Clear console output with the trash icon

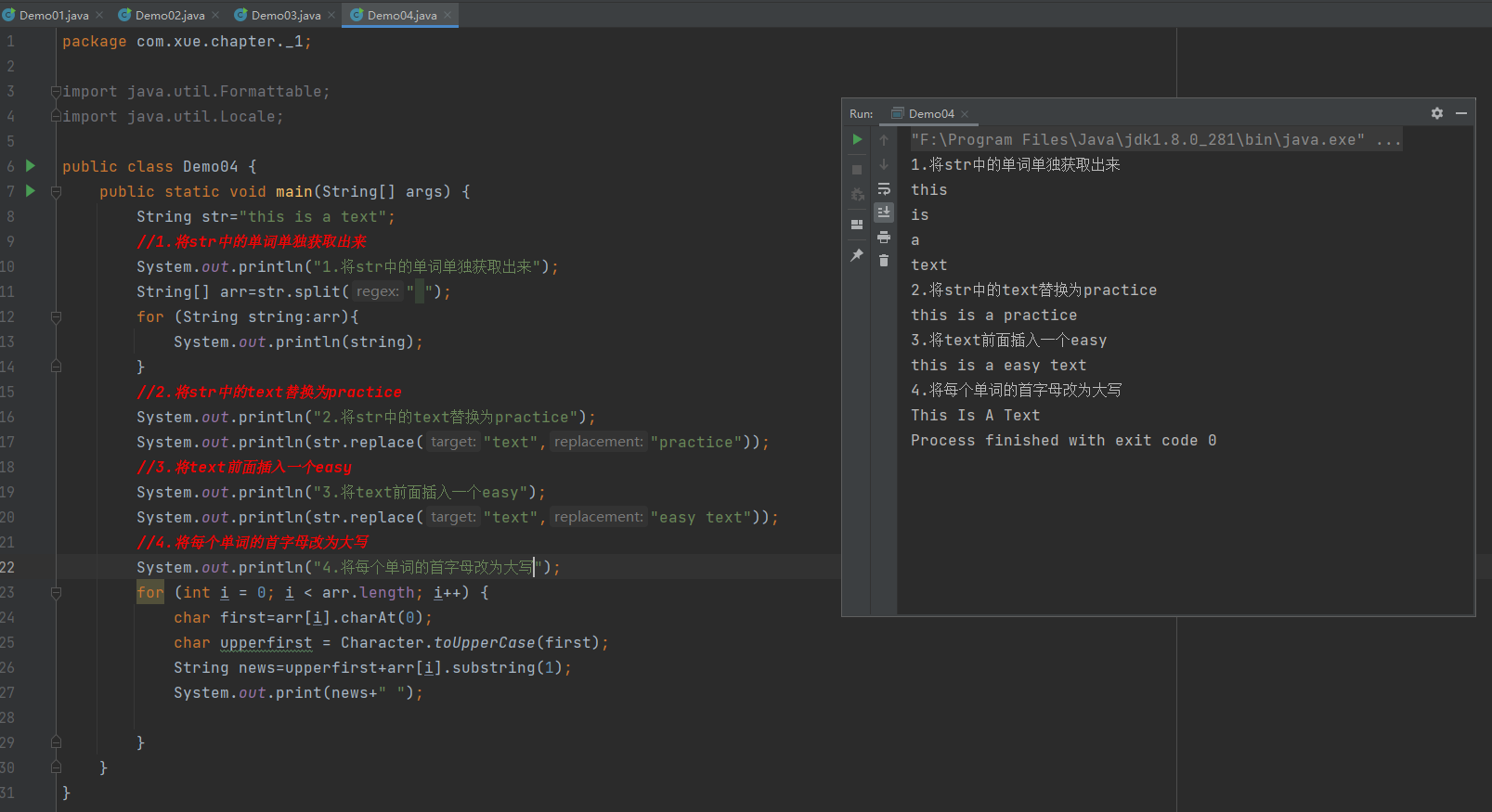[884, 261]
